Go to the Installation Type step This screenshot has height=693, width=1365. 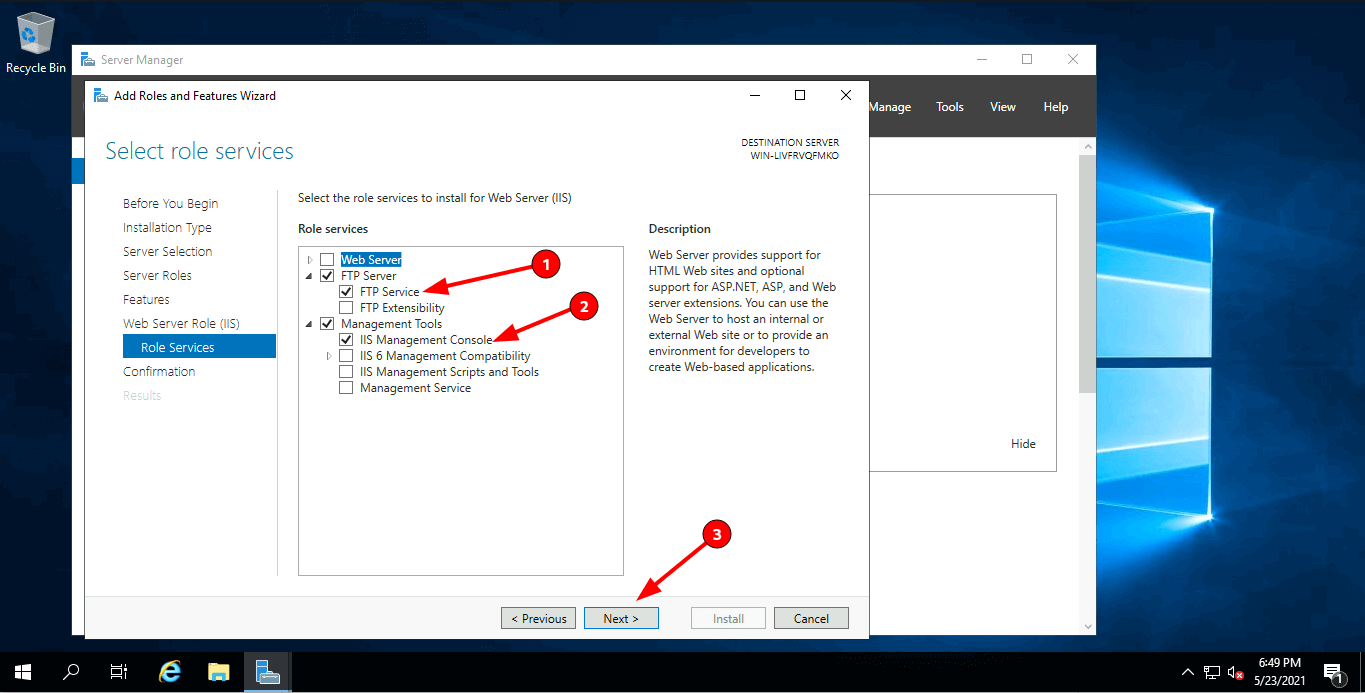point(167,228)
